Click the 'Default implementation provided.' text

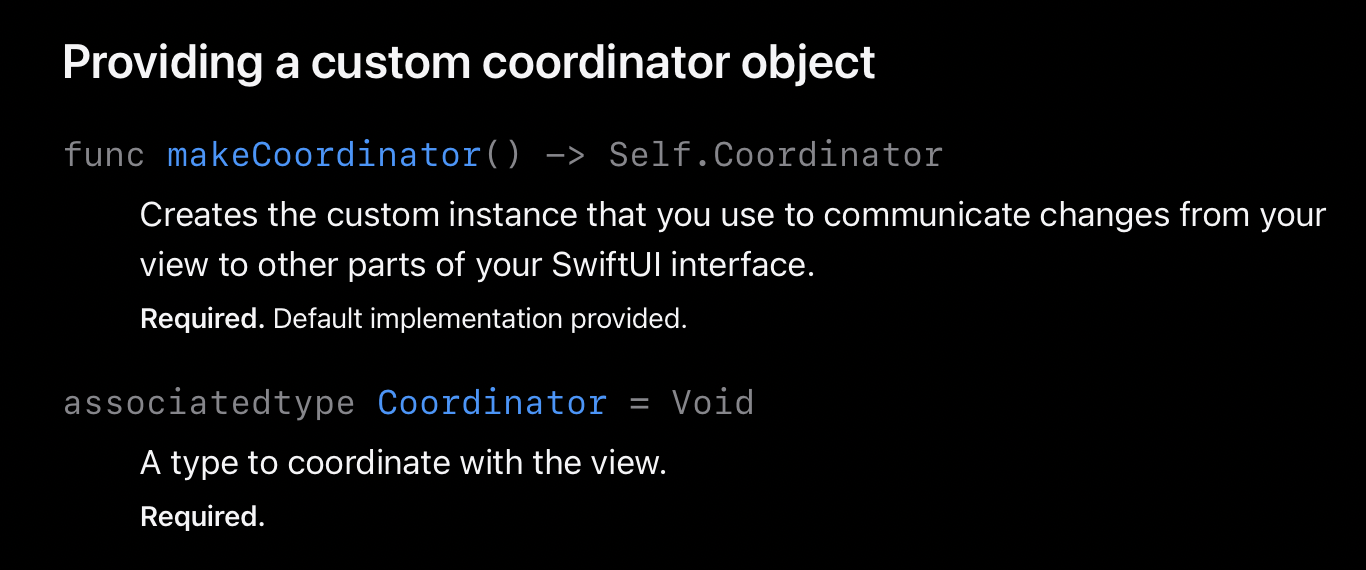click(x=480, y=320)
